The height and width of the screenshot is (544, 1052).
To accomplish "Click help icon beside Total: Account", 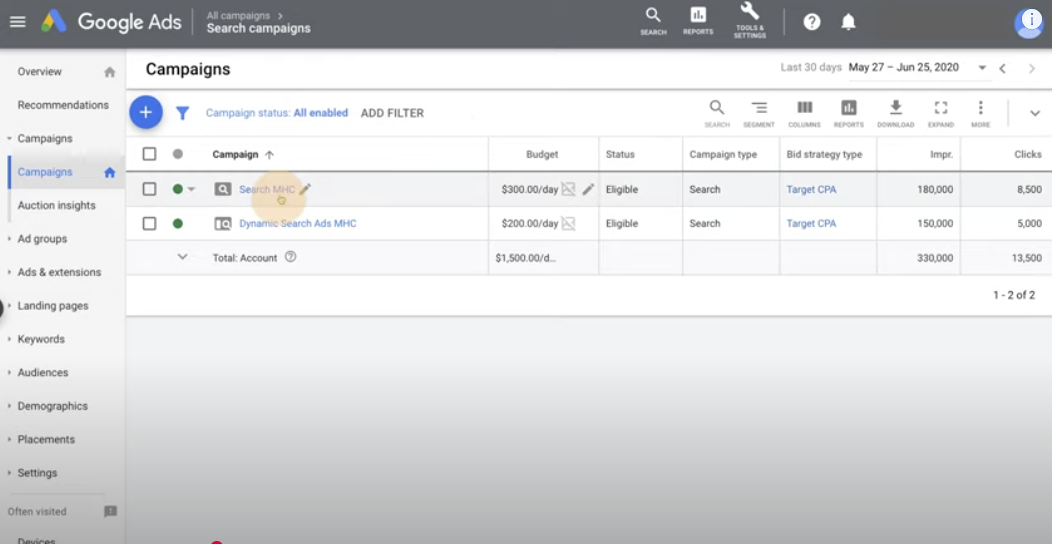I will (291, 256).
